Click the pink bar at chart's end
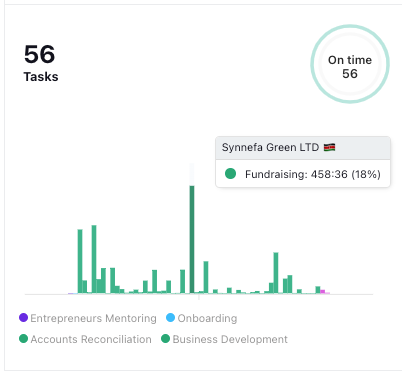 (322, 292)
